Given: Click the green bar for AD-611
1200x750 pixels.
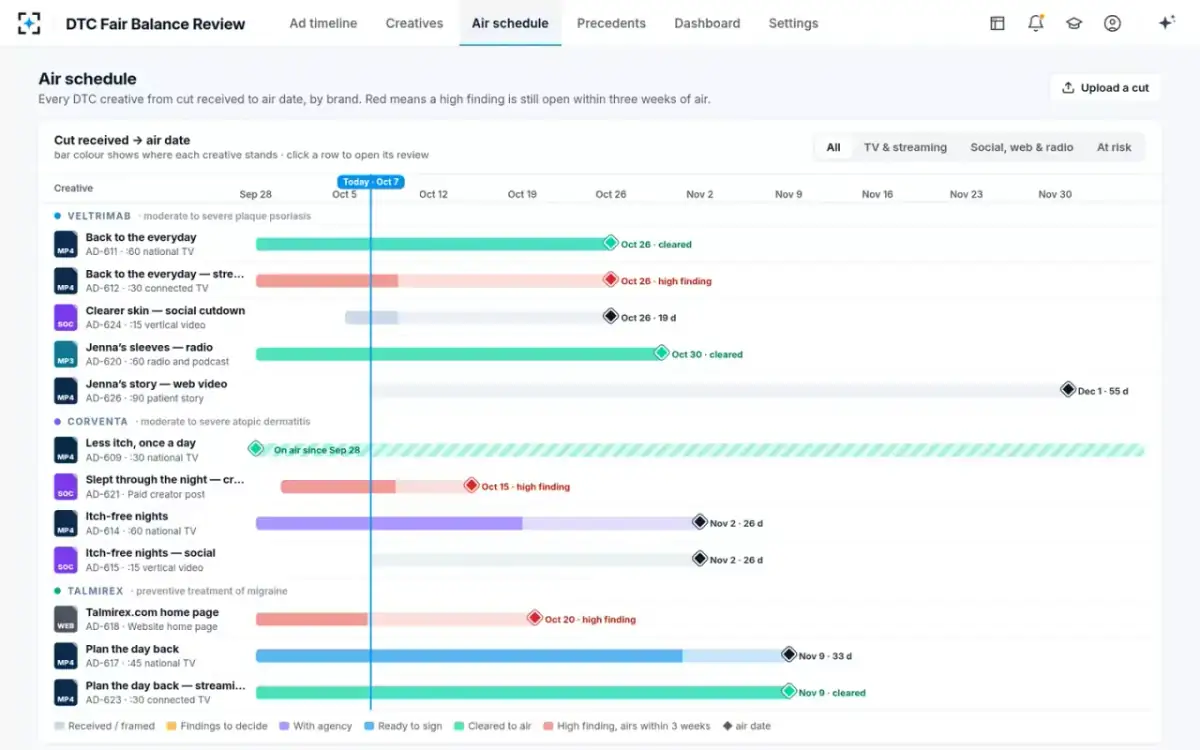Looking at the screenshot, I should click(x=432, y=243).
